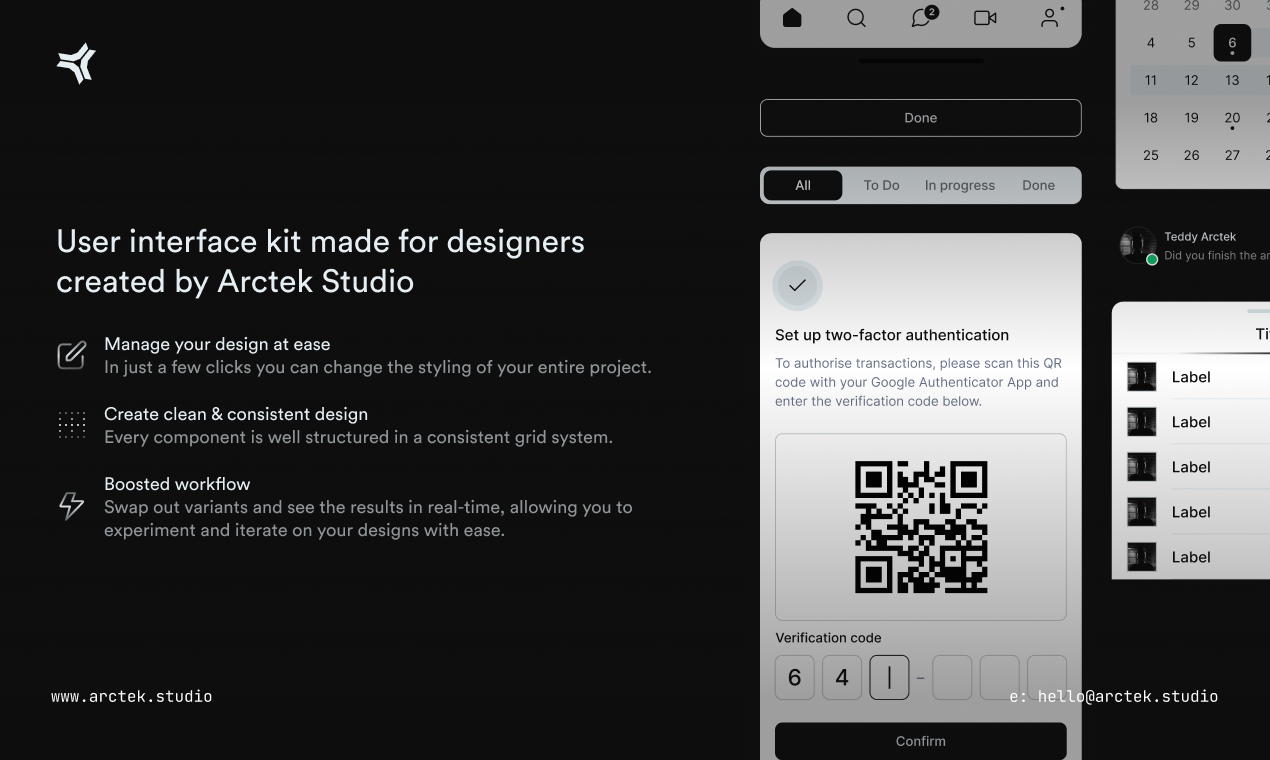1270x760 pixels.
Task: Click the fourth Label list row
Action: point(1191,512)
